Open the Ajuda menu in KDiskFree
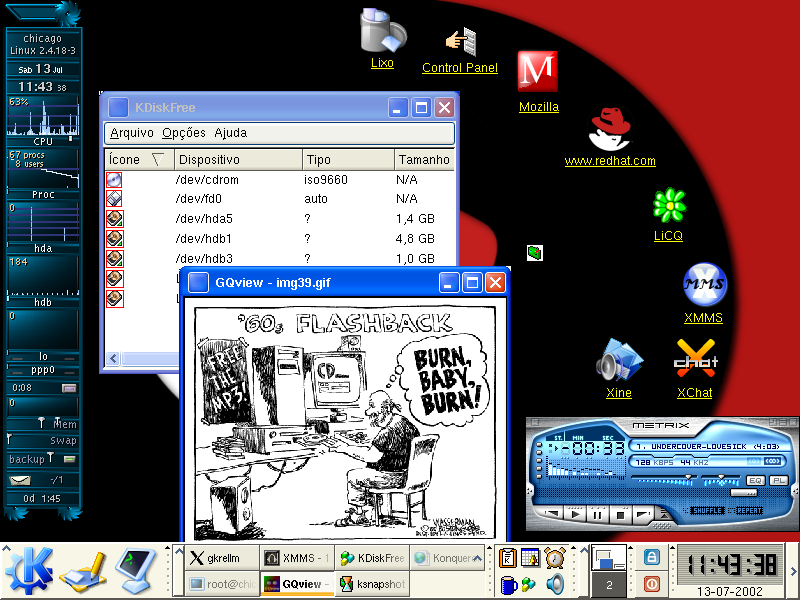The image size is (800, 600). click(231, 133)
